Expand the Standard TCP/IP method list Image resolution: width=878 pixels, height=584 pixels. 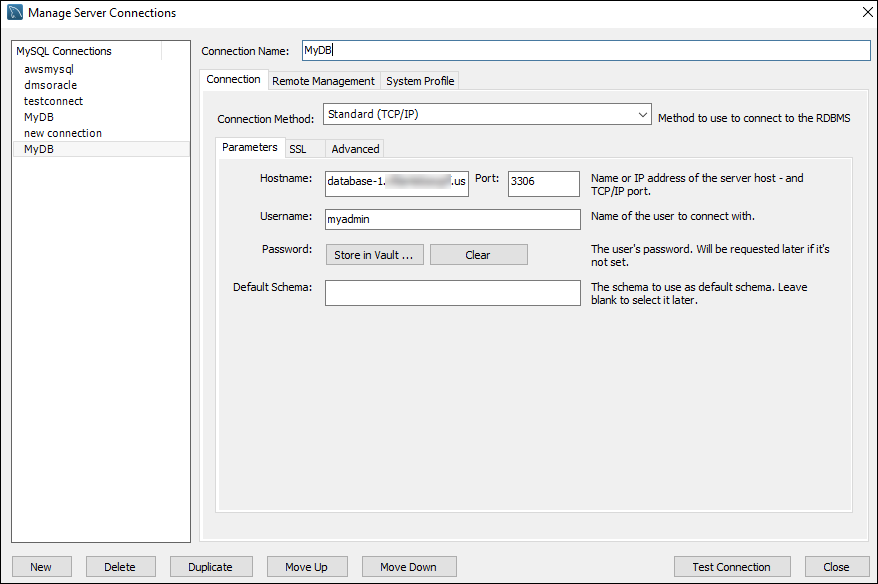pos(643,114)
